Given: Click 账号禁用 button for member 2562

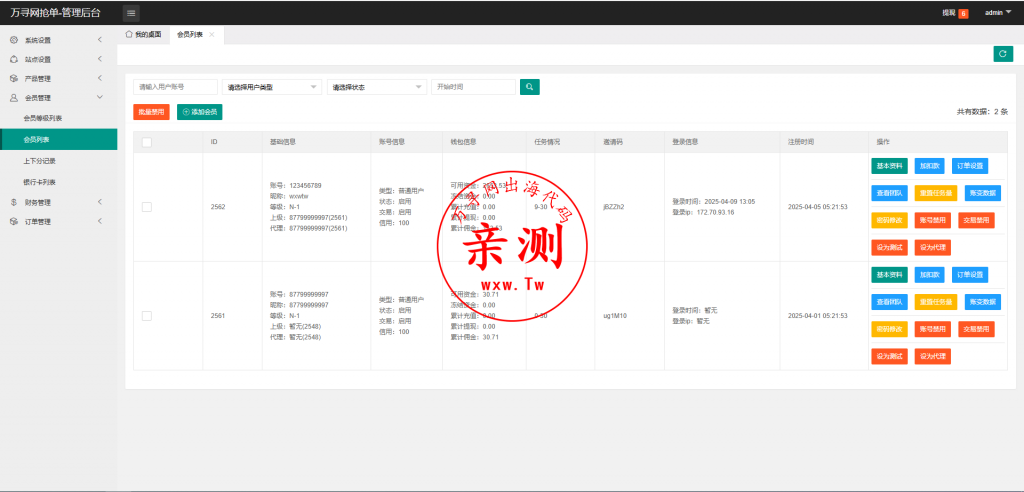Looking at the screenshot, I should point(933,220).
